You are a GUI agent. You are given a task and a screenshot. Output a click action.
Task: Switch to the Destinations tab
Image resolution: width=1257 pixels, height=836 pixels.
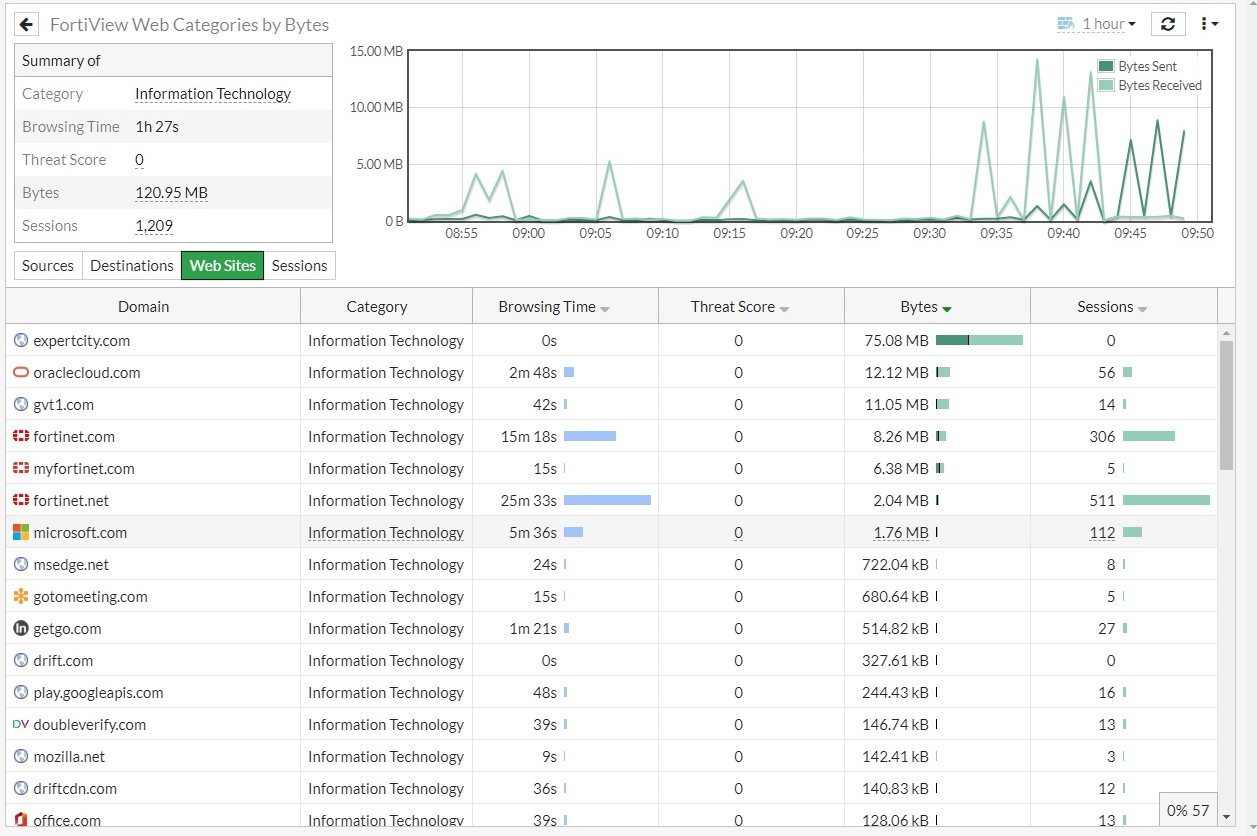click(x=132, y=266)
